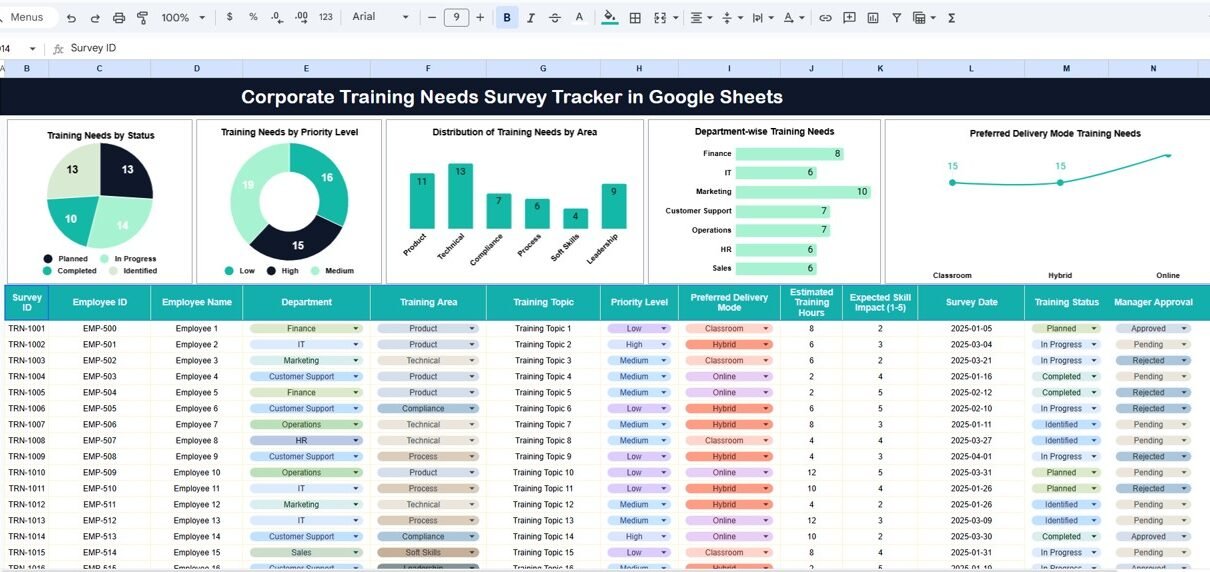Toggle italic formatting
Viewport: 1210px width, 572px height.
tap(531, 18)
